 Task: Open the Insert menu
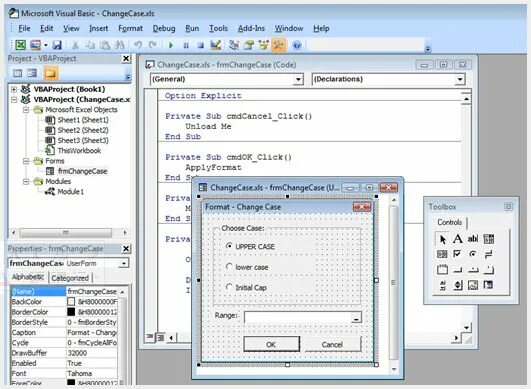pyautogui.click(x=99, y=28)
